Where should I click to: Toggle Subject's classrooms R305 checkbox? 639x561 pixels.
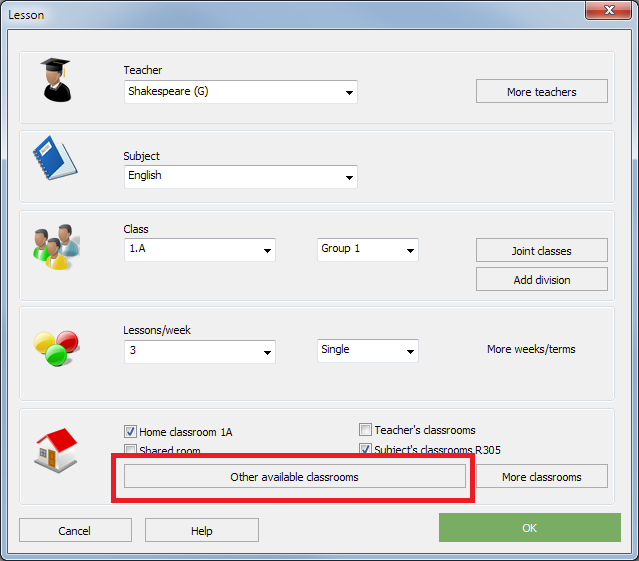click(x=366, y=450)
